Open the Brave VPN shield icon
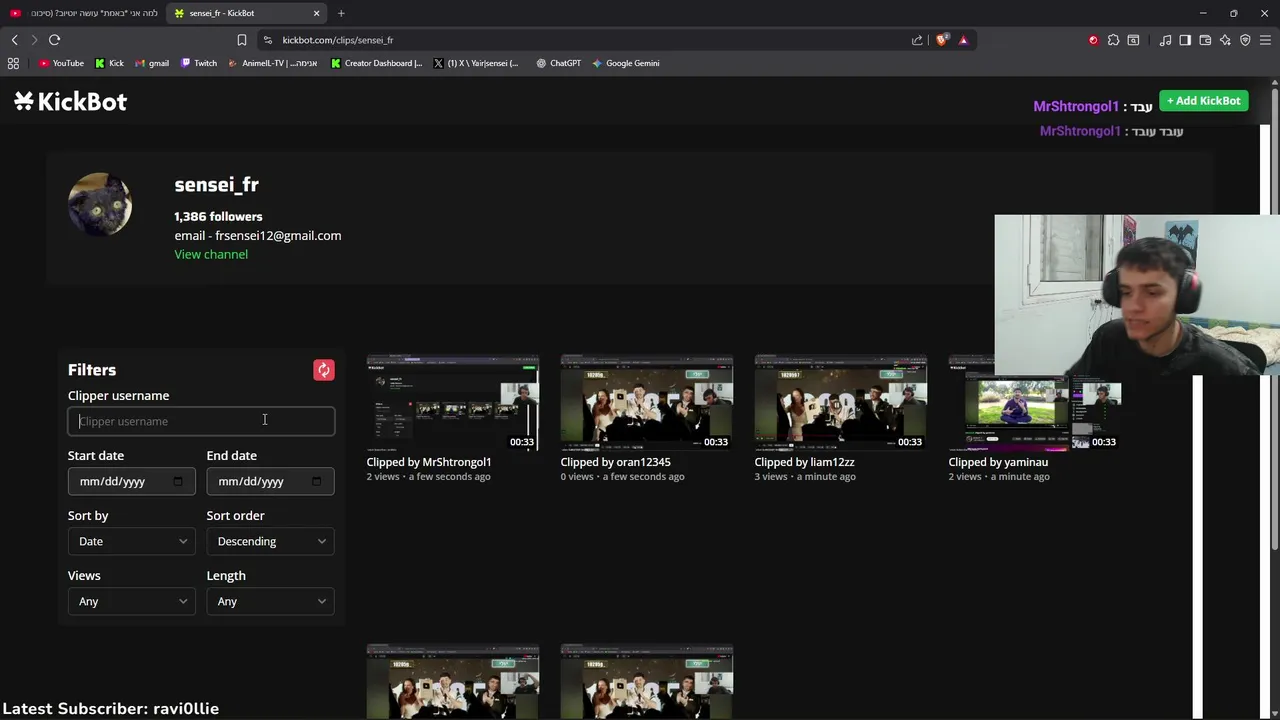Viewport: 1280px width, 720px height. coord(1245,40)
